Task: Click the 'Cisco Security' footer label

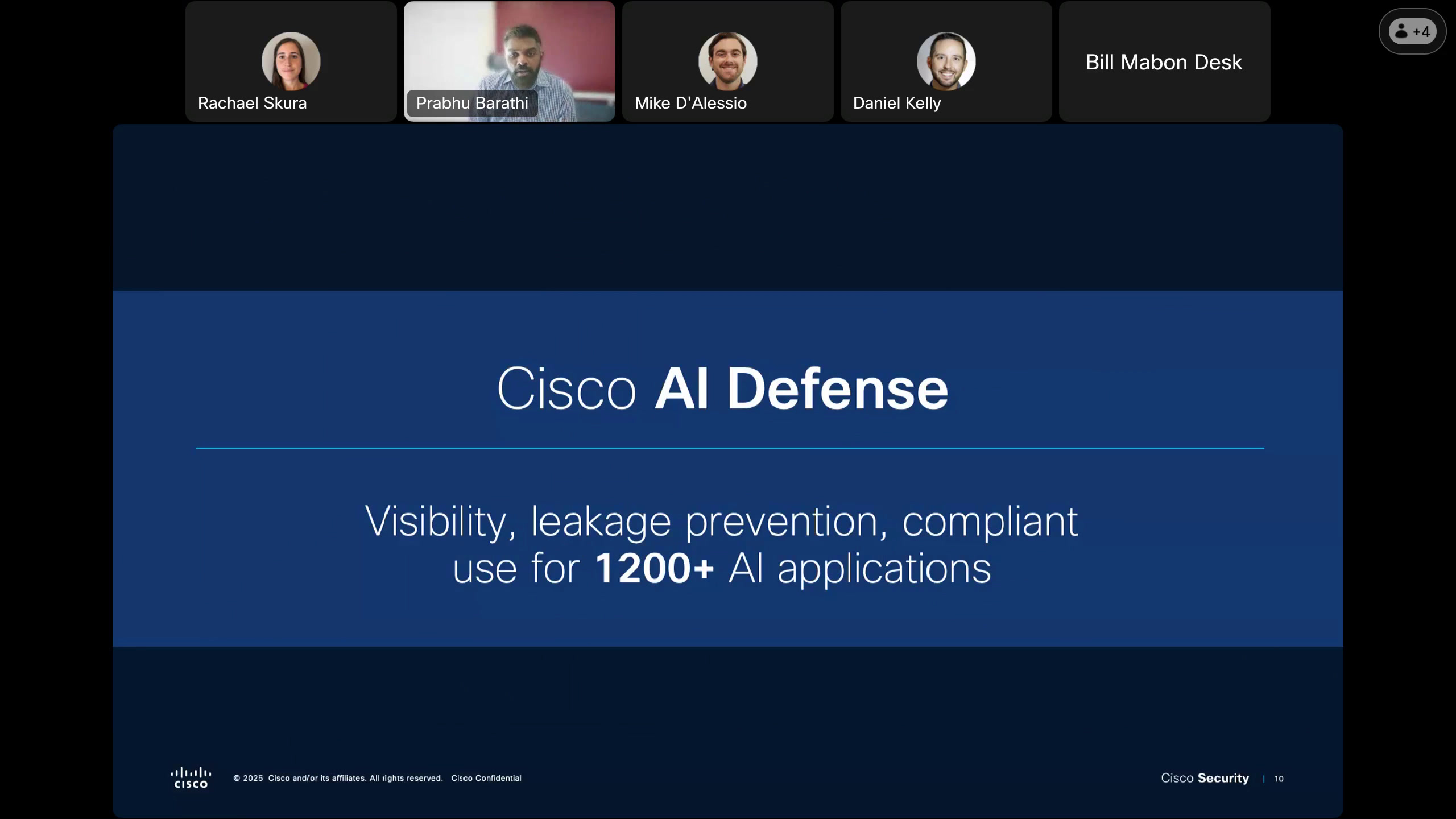Action: [1205, 778]
